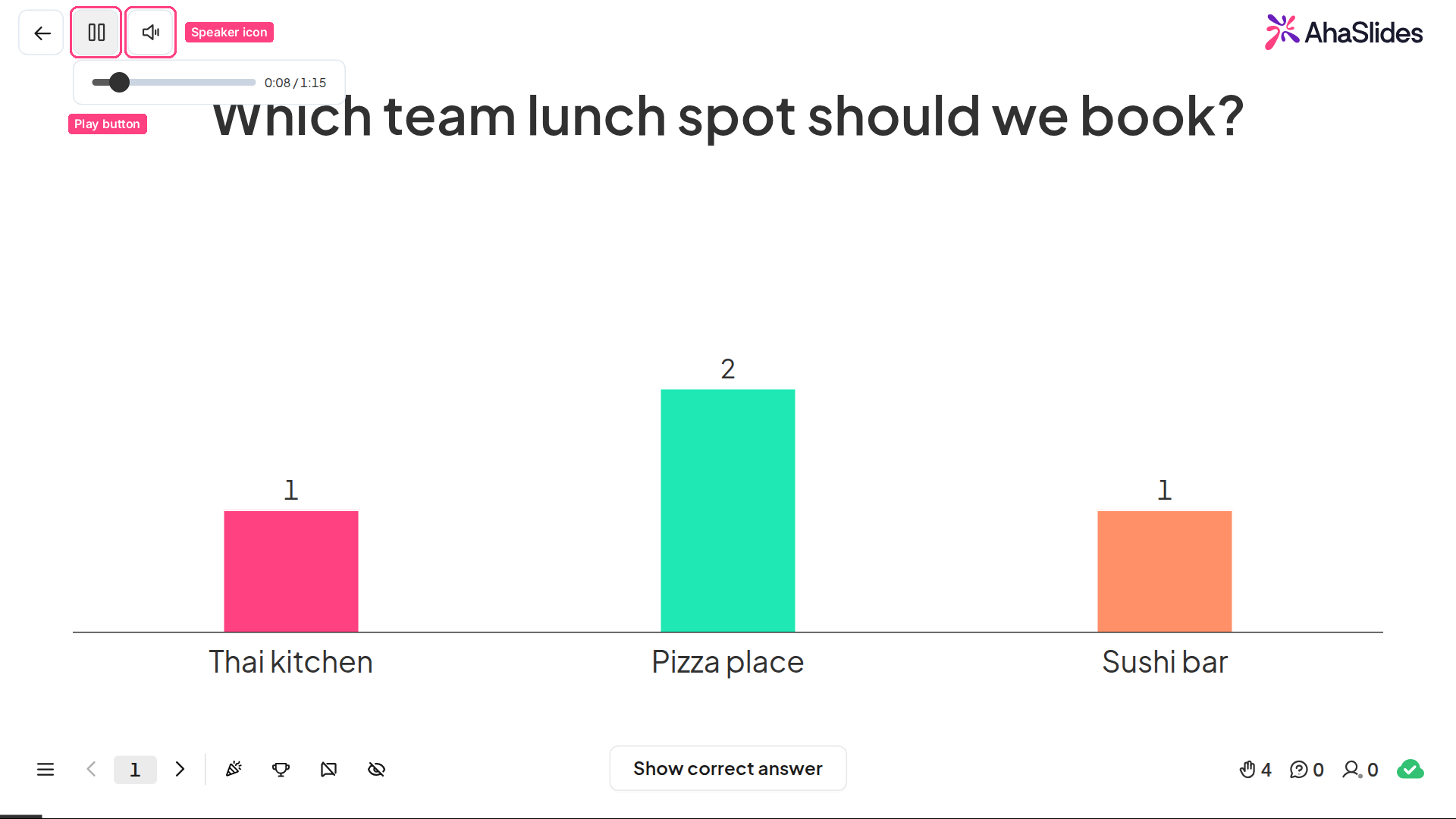This screenshot has width=1456, height=819.
Task: Go to the previous slide chevron
Action: (x=91, y=770)
